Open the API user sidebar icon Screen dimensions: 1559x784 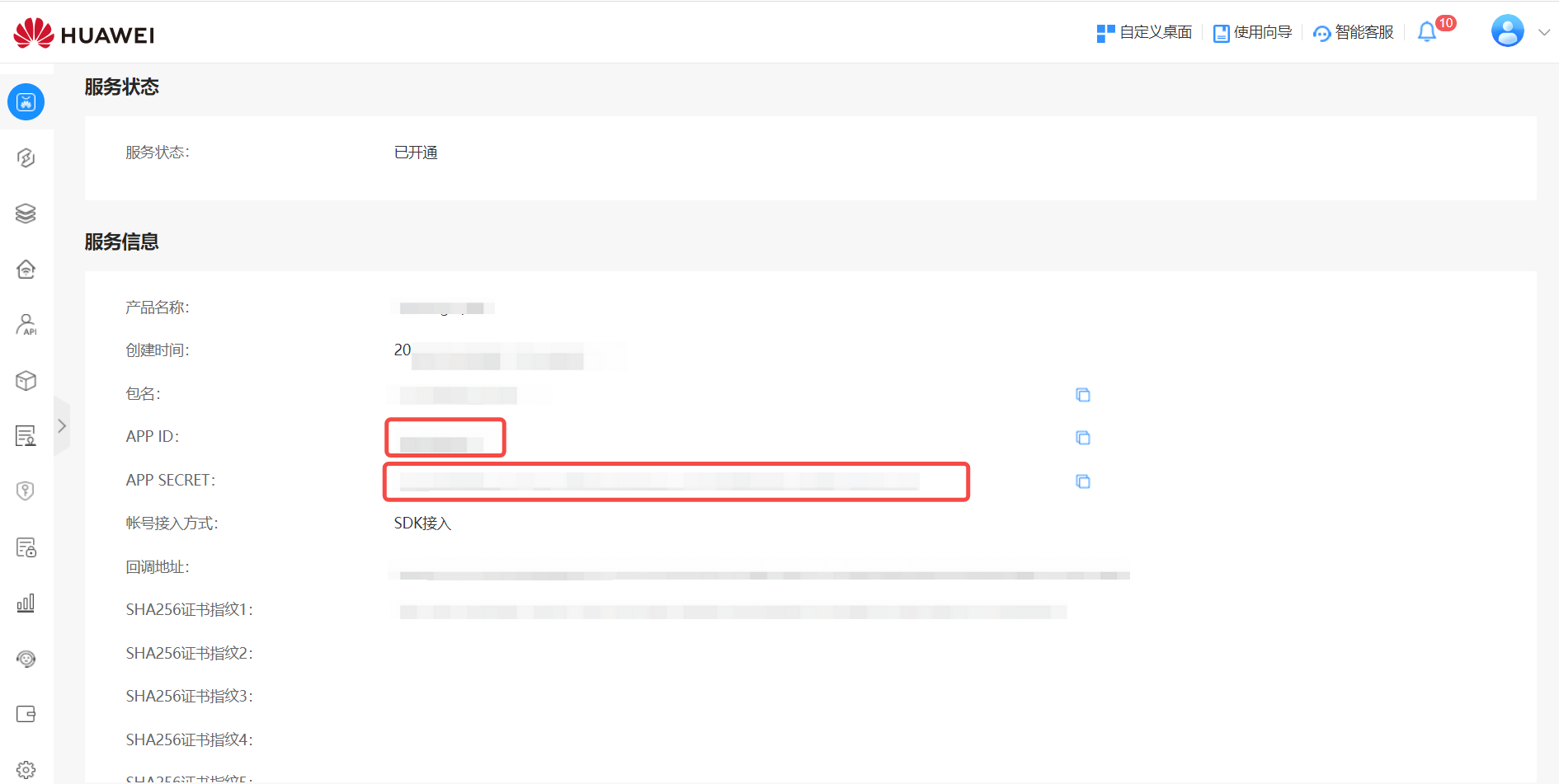26,325
